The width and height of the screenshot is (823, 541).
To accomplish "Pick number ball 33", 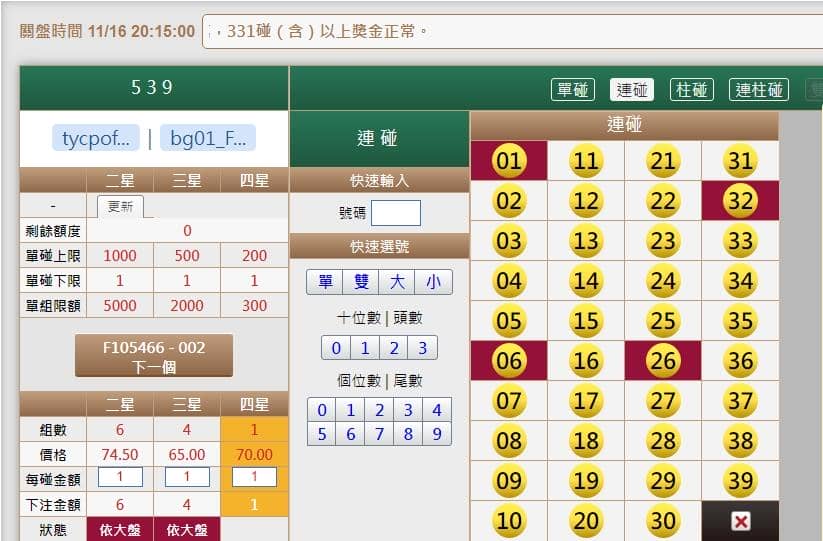I will 740,241.
